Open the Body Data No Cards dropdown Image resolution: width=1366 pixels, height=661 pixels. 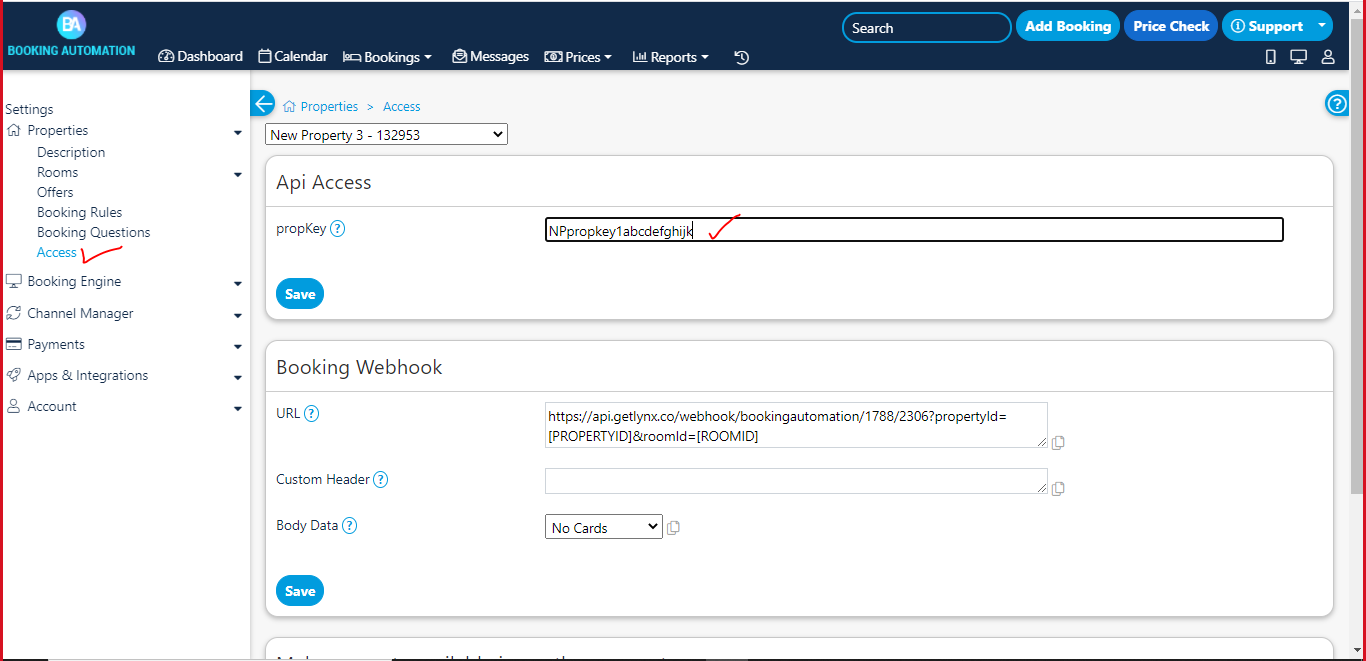(x=604, y=527)
